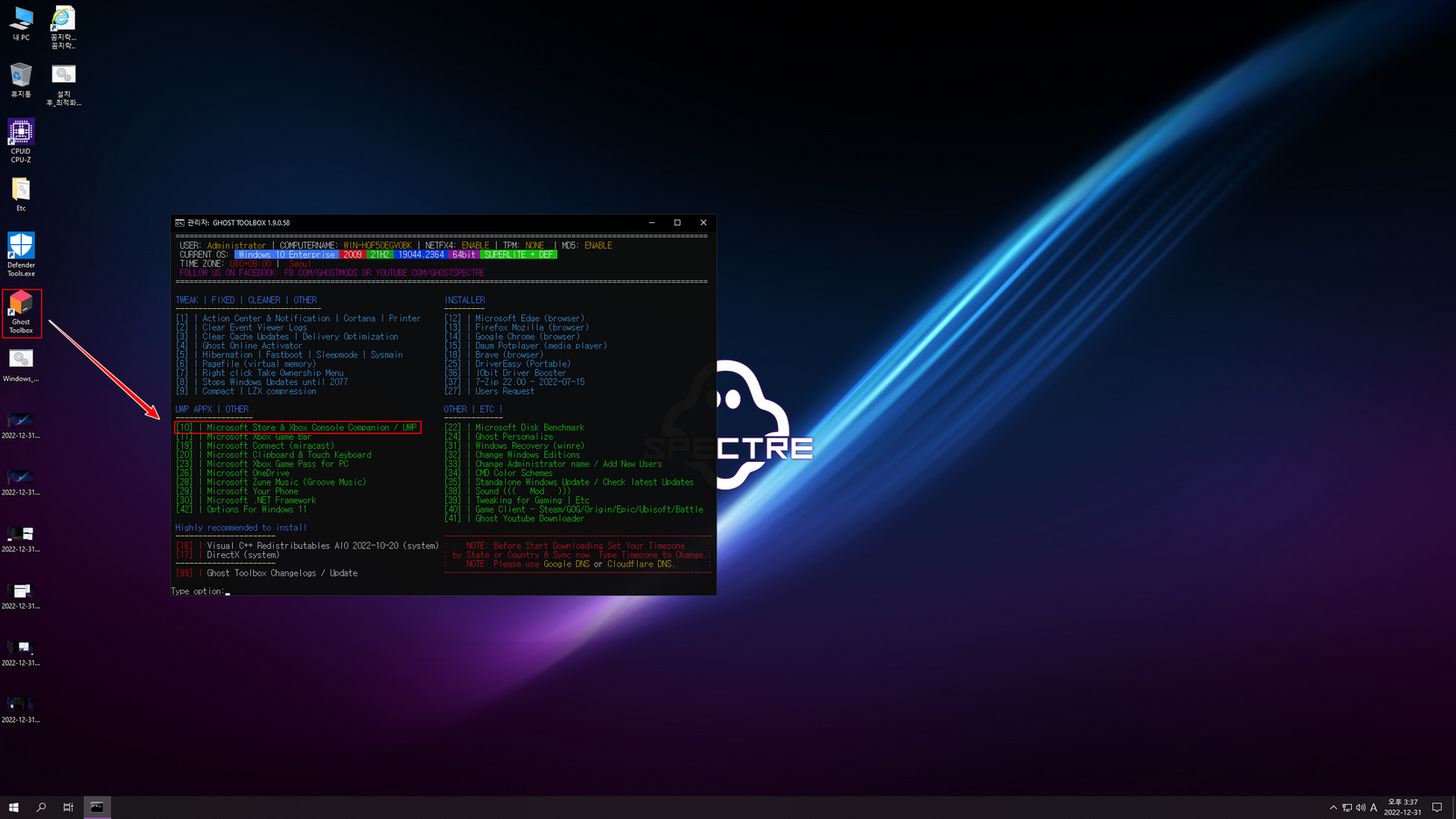Select the Ghost Toolbox desktop shortcut
The height and width of the screenshot is (819, 1456).
tap(21, 313)
